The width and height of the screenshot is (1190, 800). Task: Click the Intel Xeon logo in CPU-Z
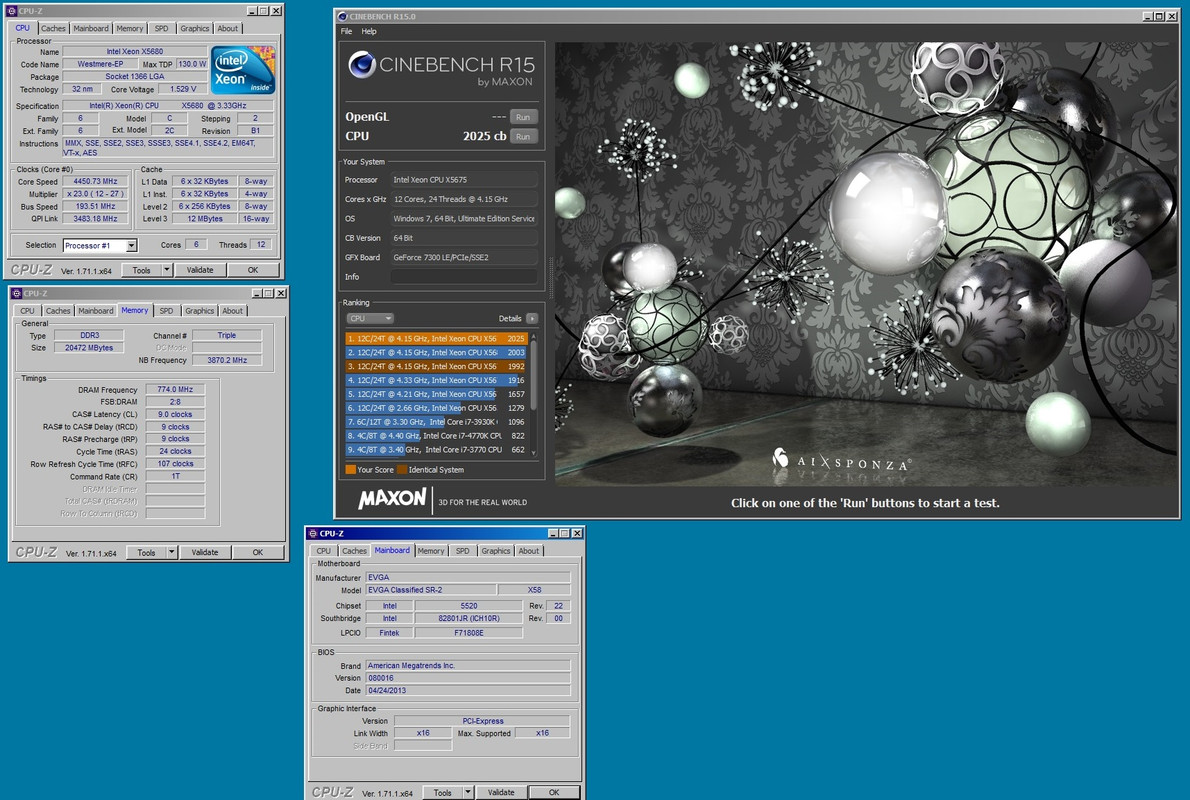click(243, 70)
